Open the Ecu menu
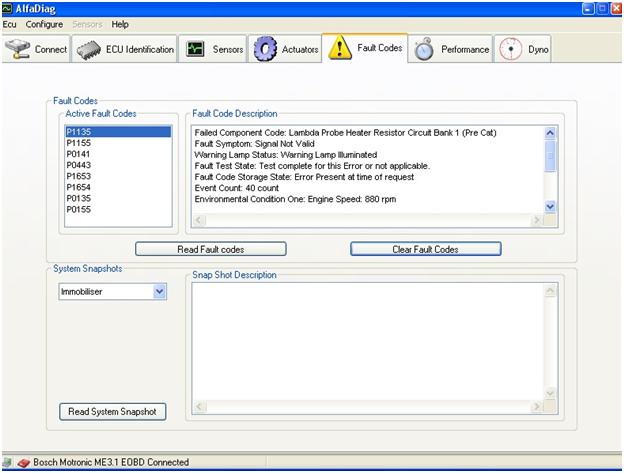Image resolution: width=624 pixels, height=473 pixels. click(10, 24)
